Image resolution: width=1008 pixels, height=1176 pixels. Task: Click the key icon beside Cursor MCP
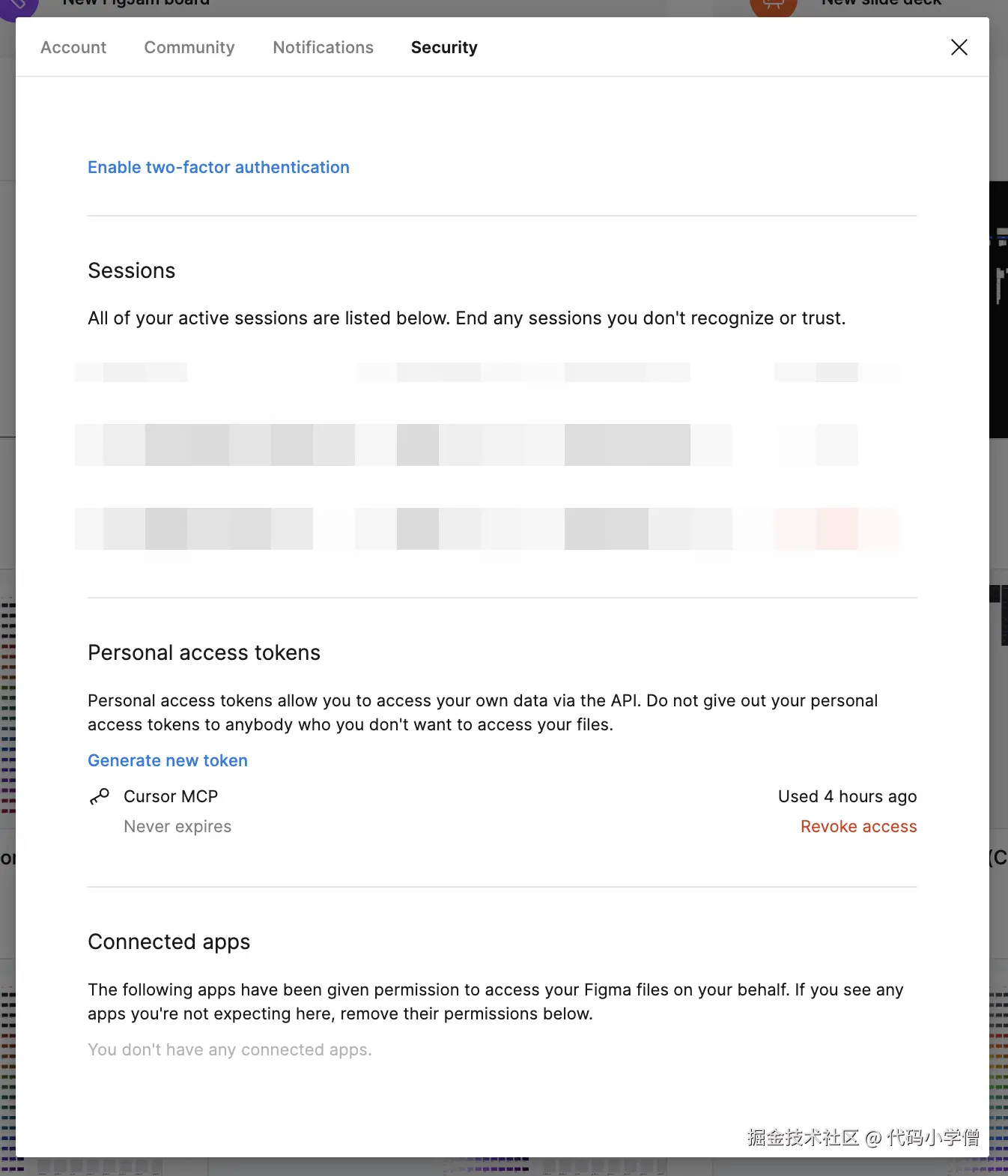tap(100, 796)
